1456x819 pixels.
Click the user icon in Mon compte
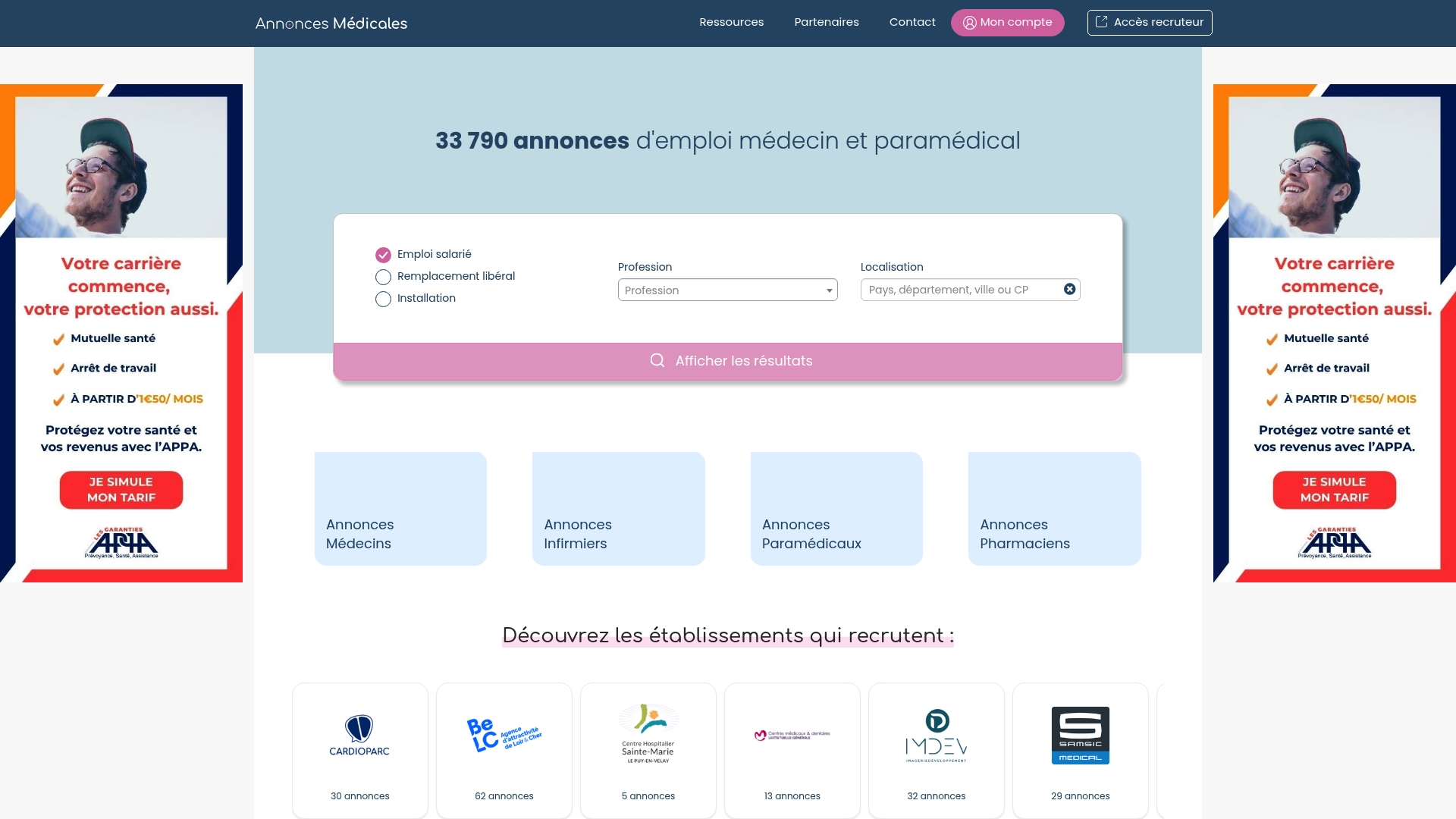pos(969,23)
